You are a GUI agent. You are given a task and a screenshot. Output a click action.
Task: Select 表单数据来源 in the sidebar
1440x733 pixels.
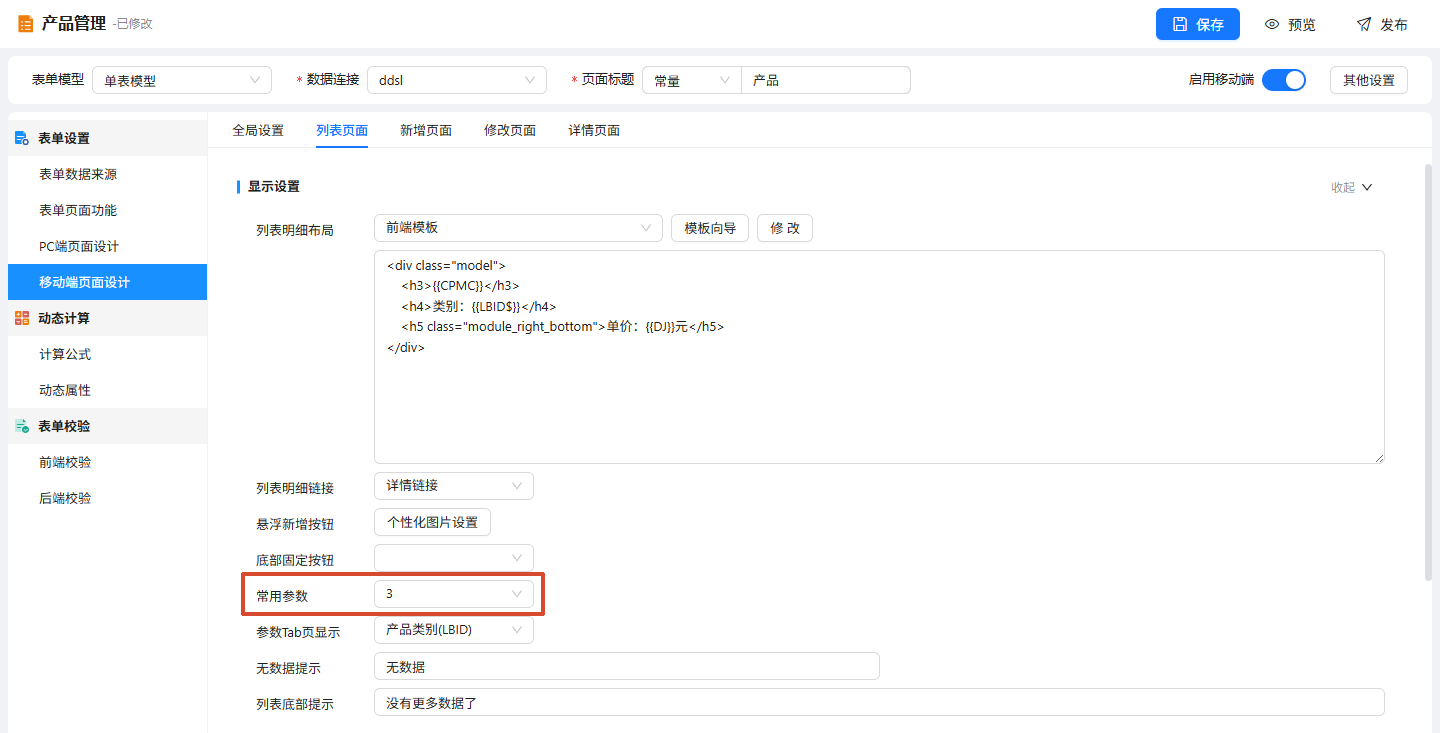pos(107,174)
